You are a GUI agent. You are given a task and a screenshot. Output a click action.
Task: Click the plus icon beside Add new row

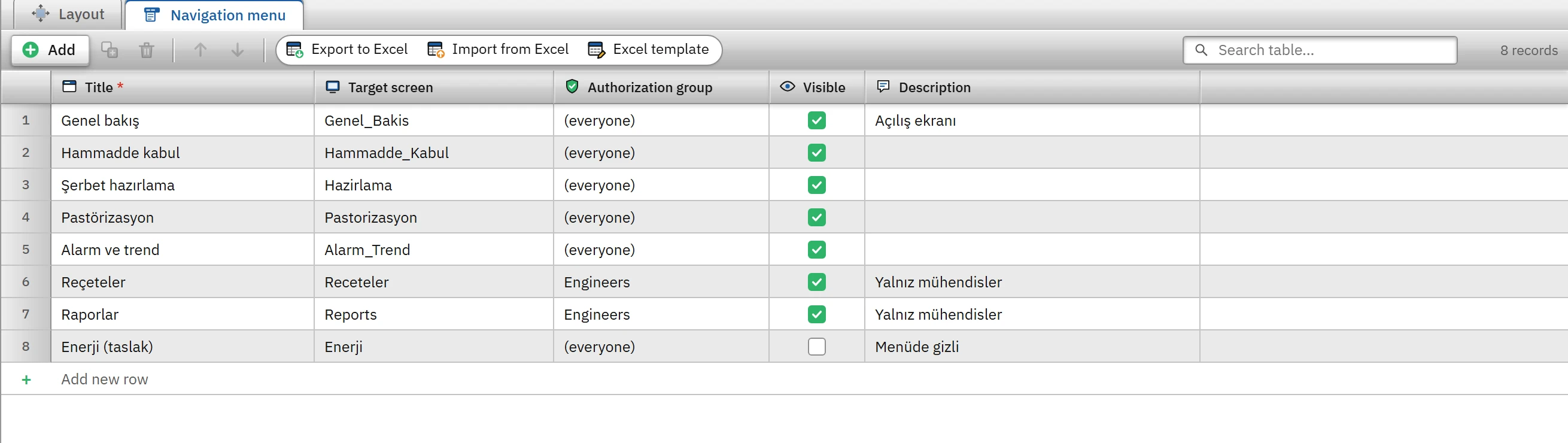(26, 380)
